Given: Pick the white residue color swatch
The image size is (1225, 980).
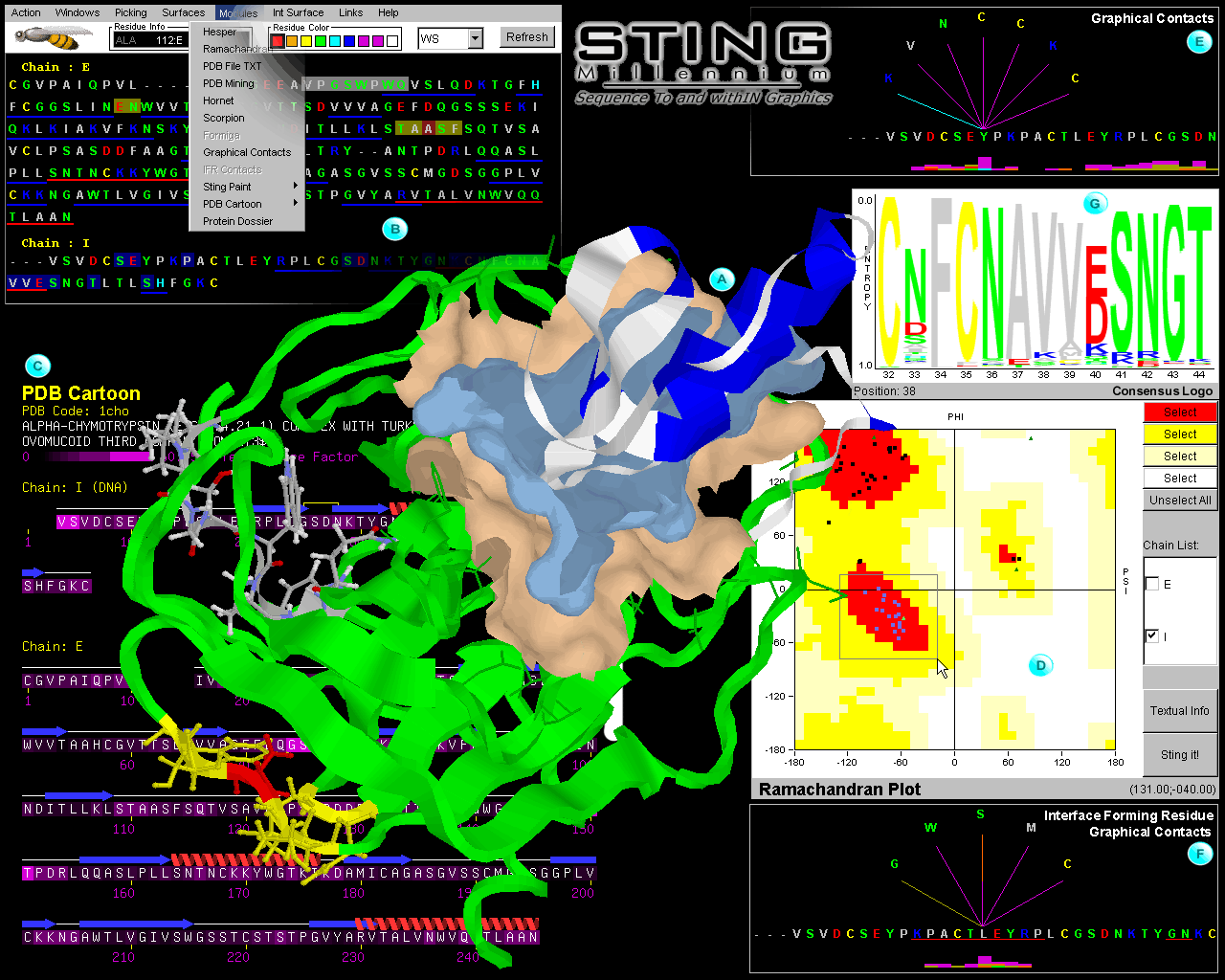Looking at the screenshot, I should pos(392,40).
